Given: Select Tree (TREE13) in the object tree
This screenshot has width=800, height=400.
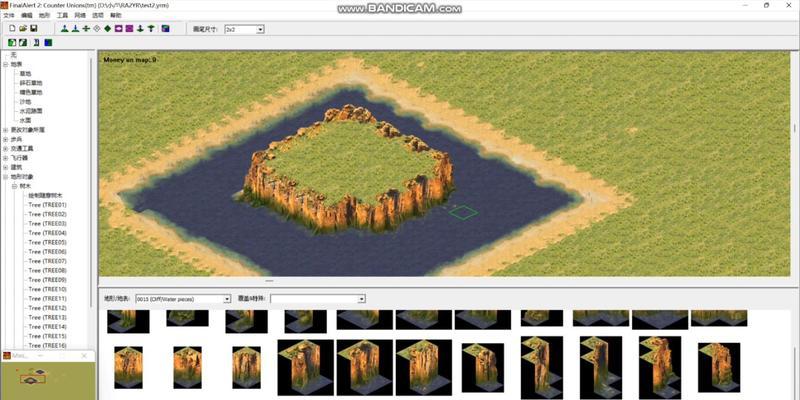Looking at the screenshot, I should tap(47, 317).
